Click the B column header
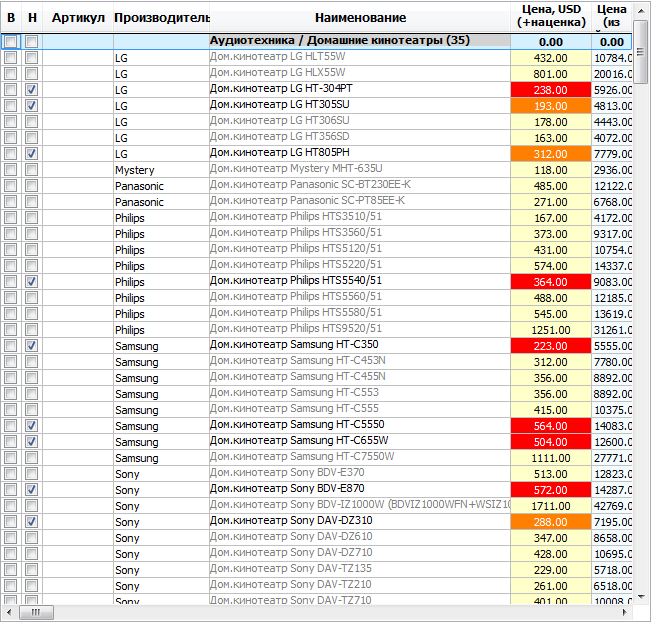 (x=11, y=17)
